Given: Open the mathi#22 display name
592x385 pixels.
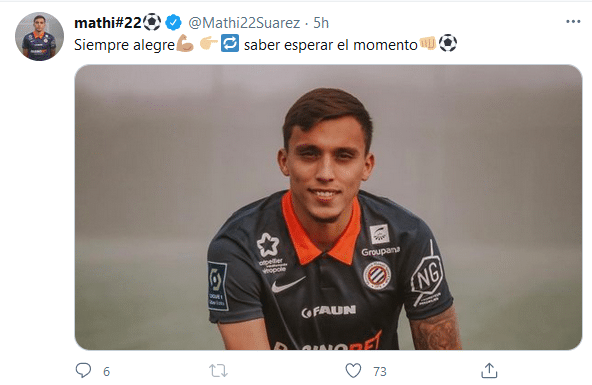Looking at the screenshot, I should (x=108, y=23).
